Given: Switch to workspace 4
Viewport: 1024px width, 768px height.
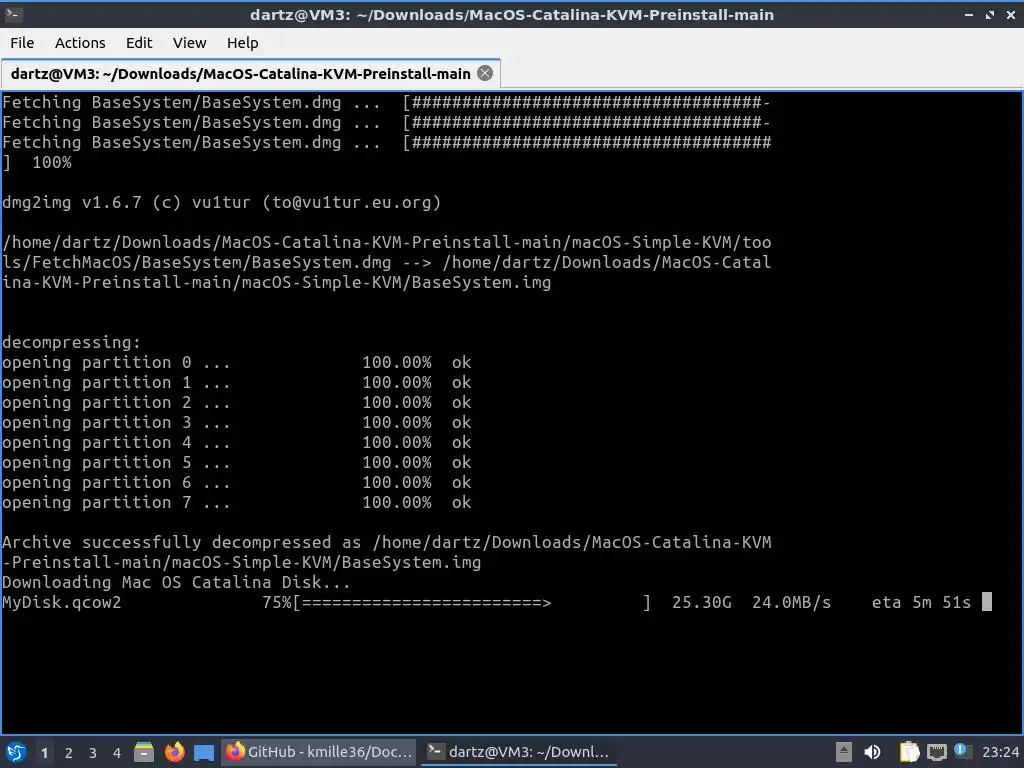Looking at the screenshot, I should point(117,753).
